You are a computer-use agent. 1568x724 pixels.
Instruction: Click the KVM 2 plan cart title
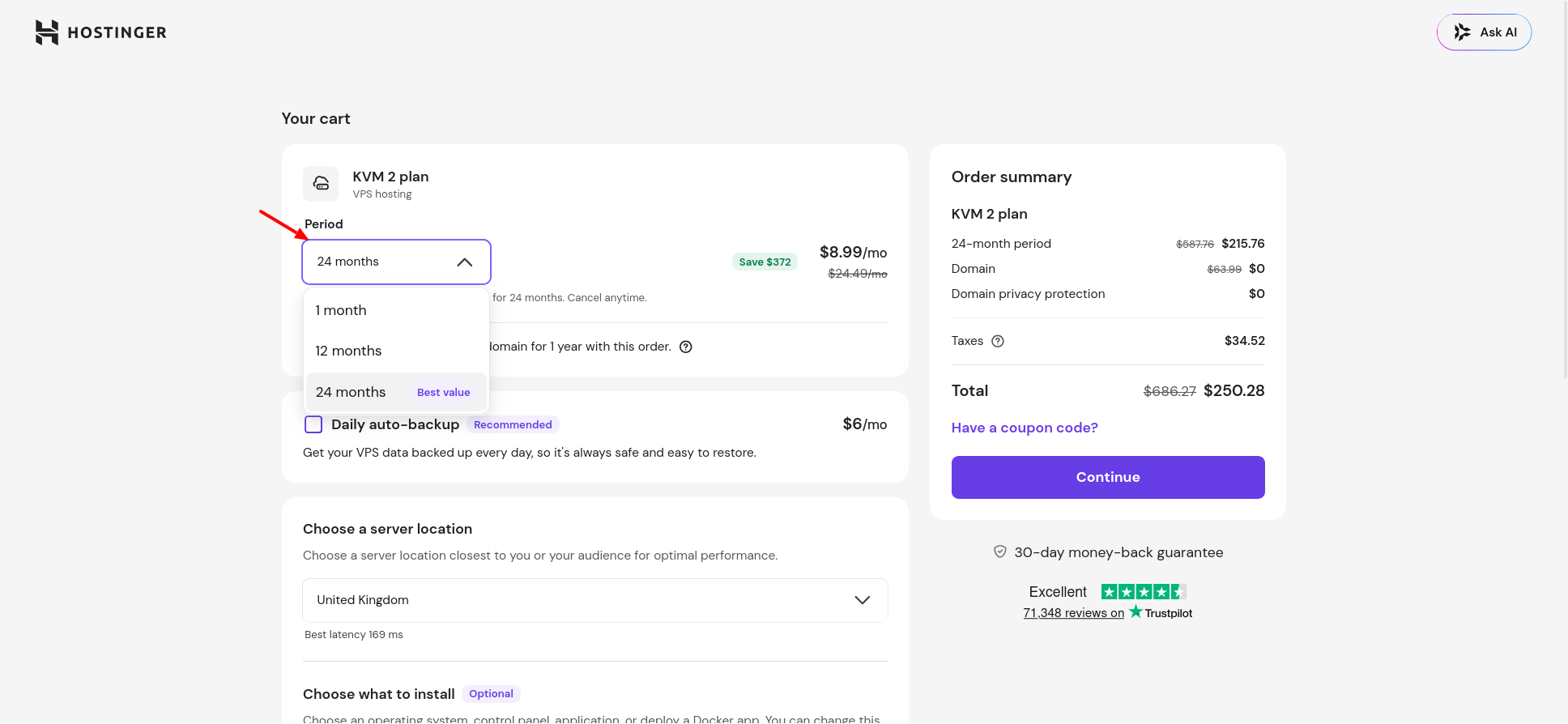(390, 177)
